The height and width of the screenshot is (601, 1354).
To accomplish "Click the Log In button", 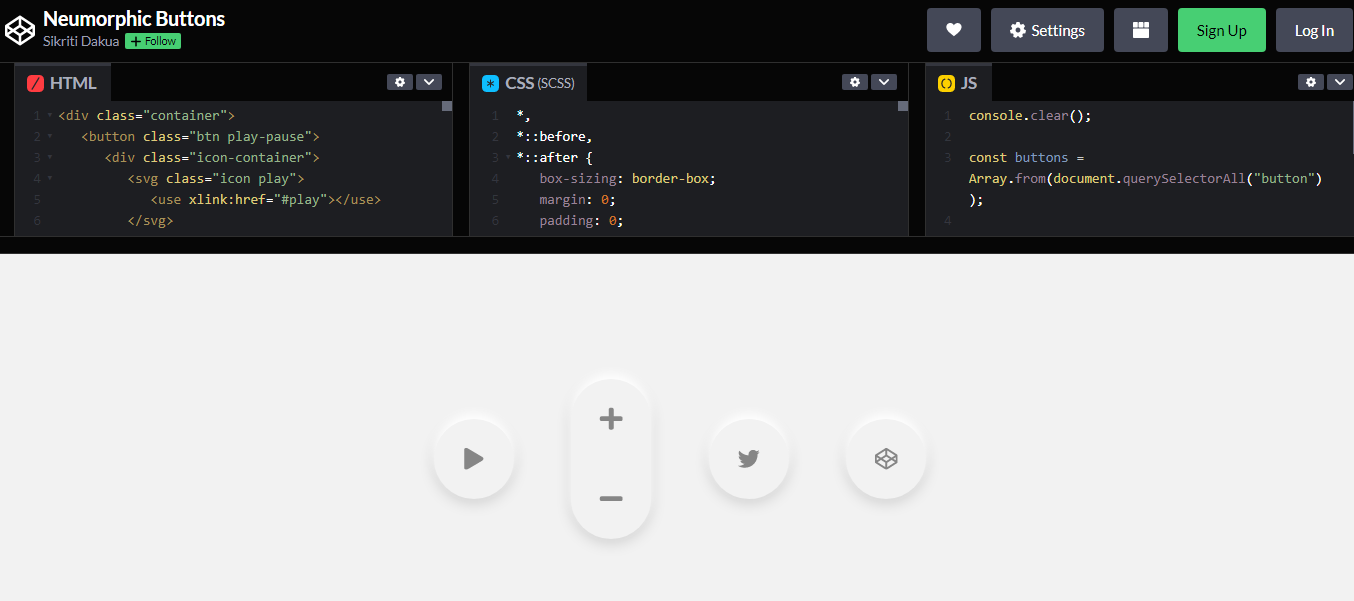I will 1313,30.
